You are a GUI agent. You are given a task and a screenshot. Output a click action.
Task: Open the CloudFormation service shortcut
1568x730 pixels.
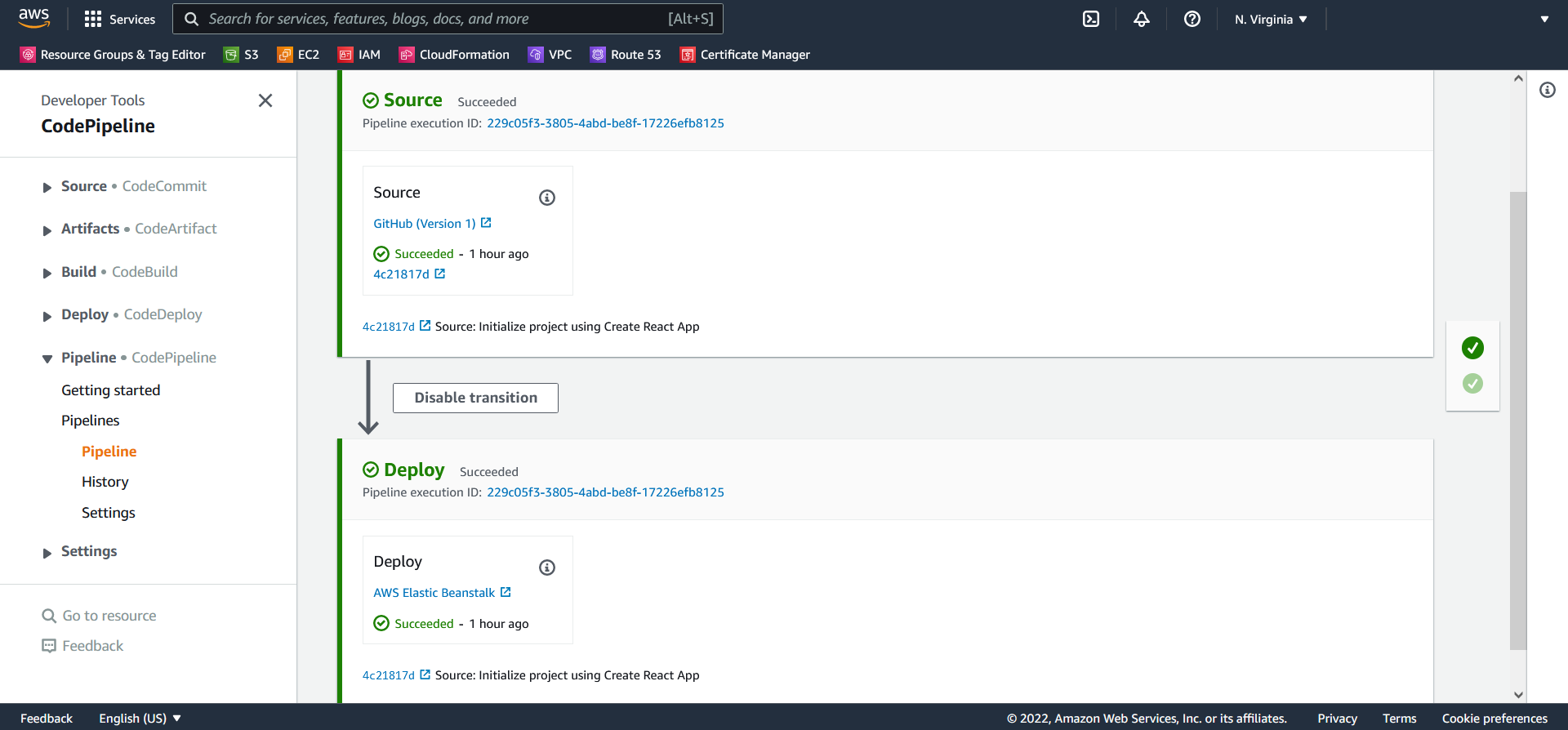454,55
